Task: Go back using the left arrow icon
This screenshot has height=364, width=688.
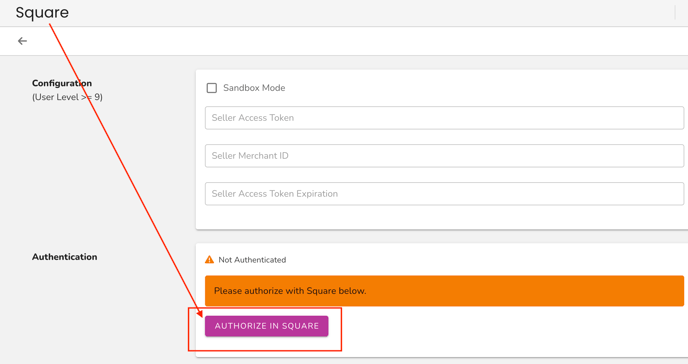Action: tap(22, 41)
